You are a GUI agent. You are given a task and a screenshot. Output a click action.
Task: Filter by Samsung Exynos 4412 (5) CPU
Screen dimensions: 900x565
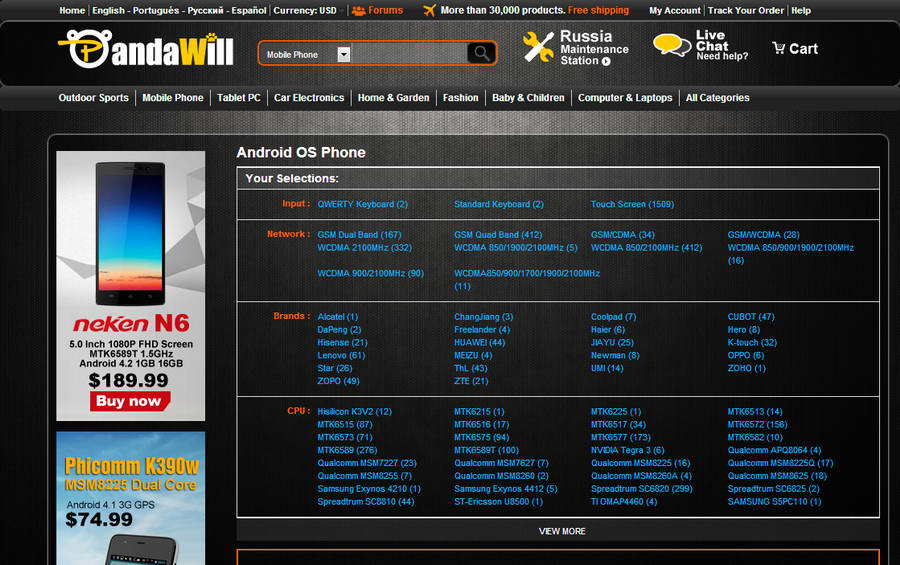pyautogui.click(x=506, y=489)
